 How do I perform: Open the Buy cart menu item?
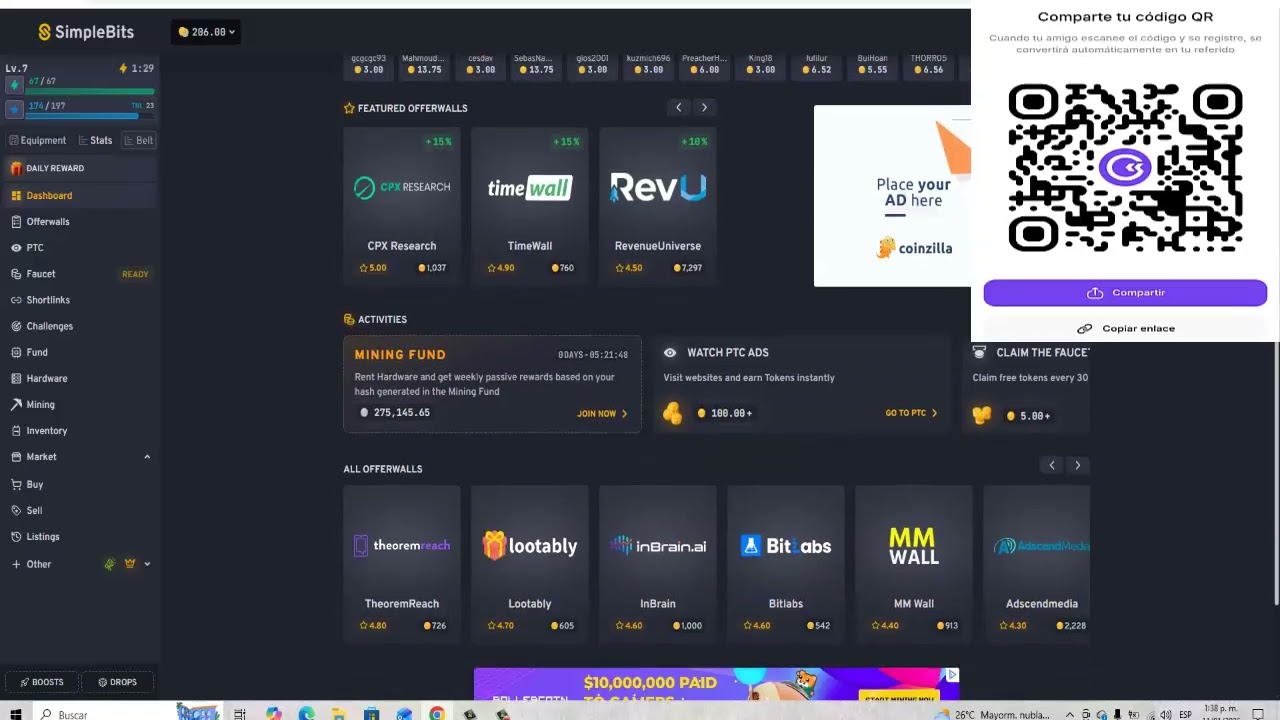tap(80, 484)
